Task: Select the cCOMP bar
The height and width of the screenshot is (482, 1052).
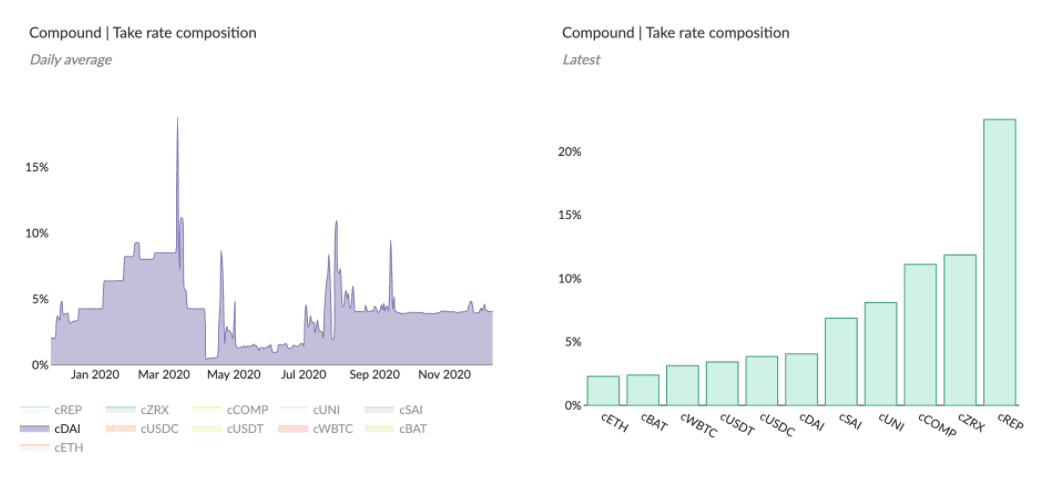Action: [920, 335]
